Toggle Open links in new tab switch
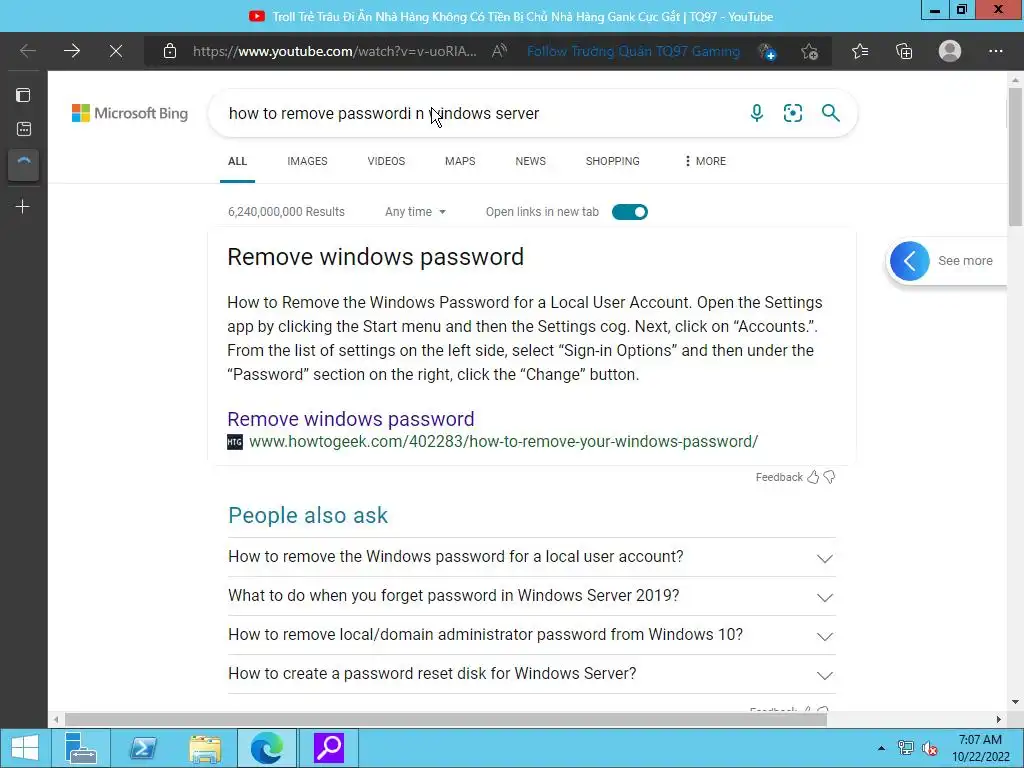 pyautogui.click(x=630, y=212)
